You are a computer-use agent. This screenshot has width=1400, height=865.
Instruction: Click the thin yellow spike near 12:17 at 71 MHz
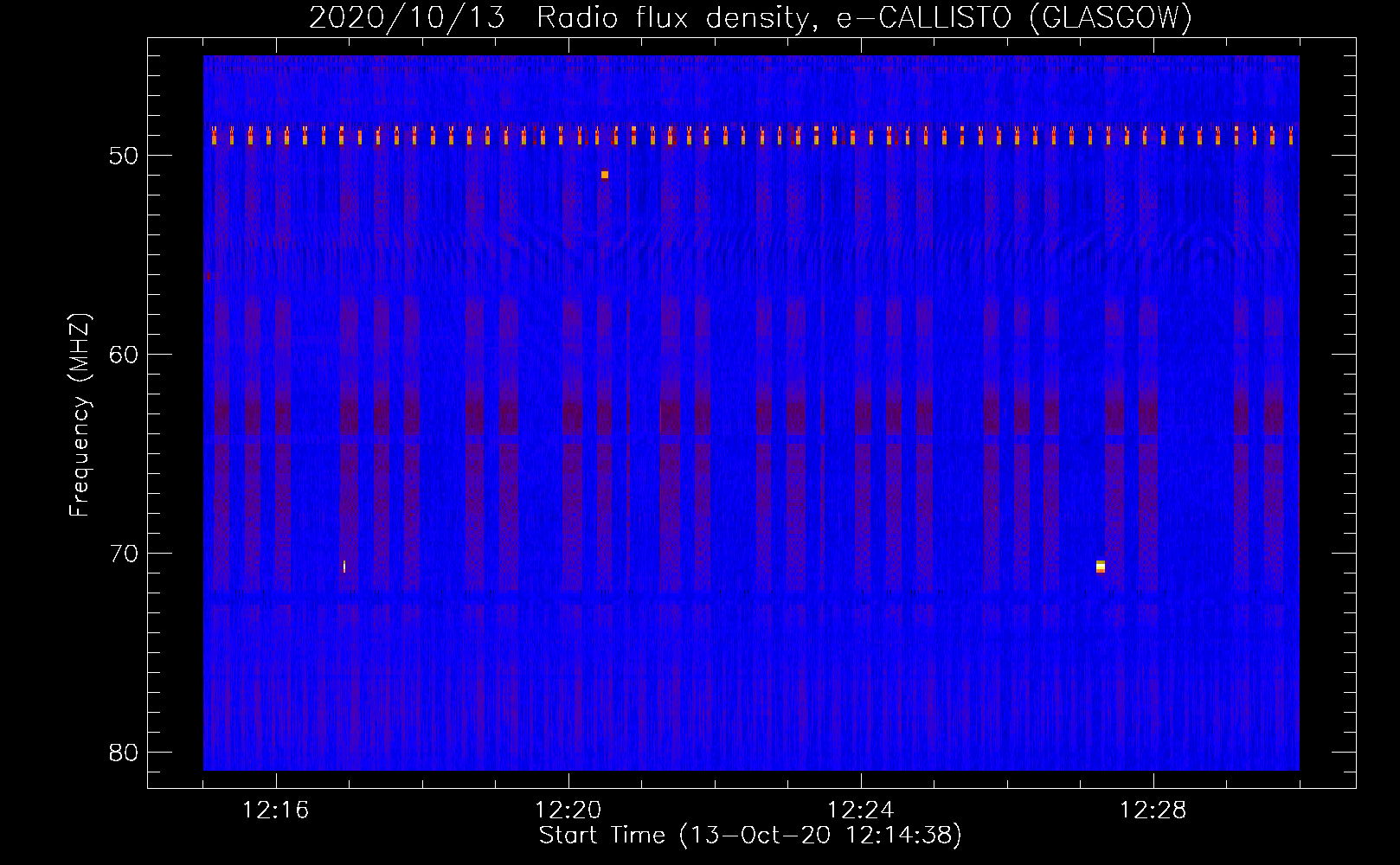point(344,567)
